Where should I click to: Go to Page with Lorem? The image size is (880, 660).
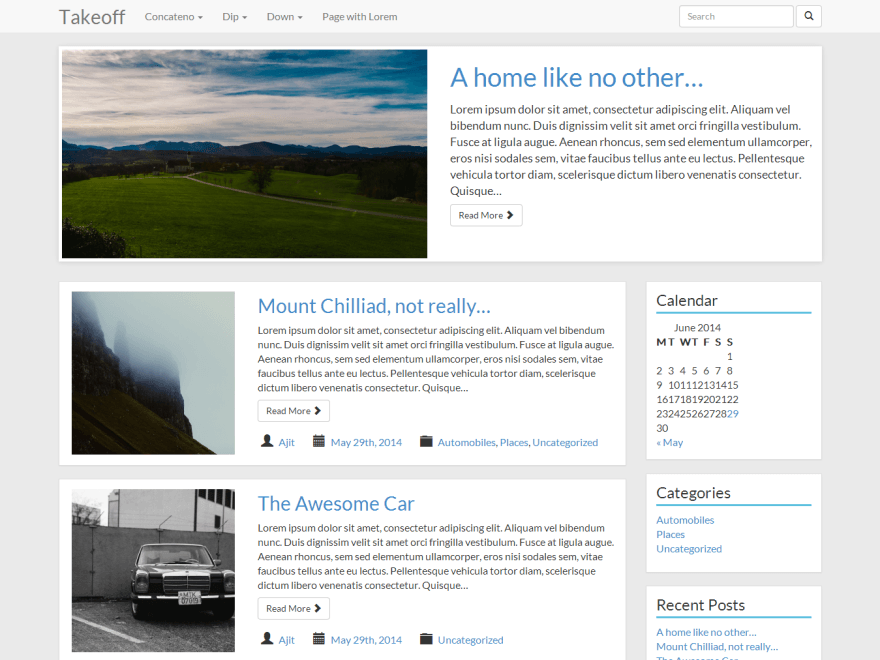coord(359,17)
